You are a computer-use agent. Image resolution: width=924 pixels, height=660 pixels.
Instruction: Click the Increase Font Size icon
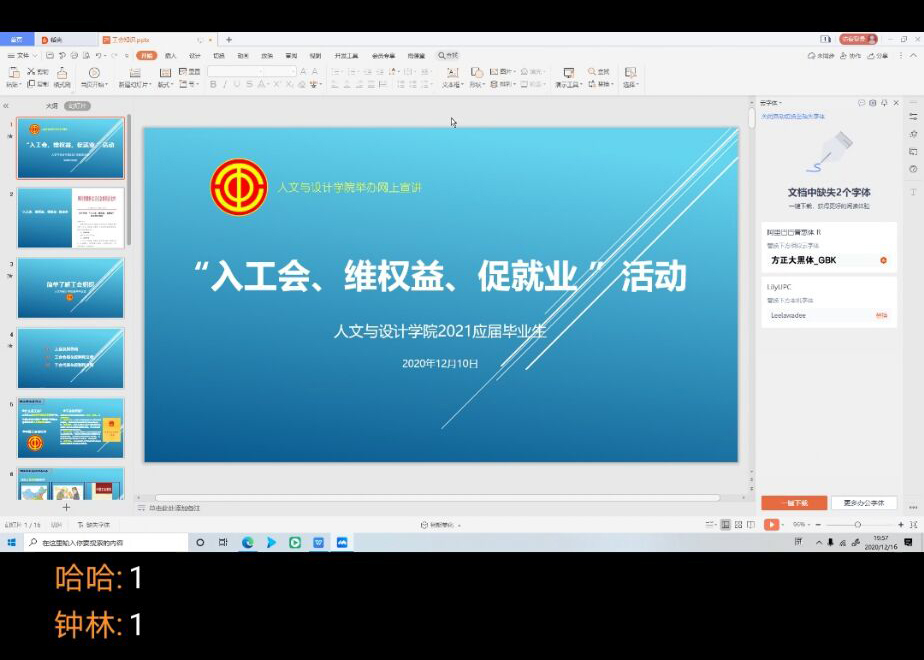tap(303, 71)
